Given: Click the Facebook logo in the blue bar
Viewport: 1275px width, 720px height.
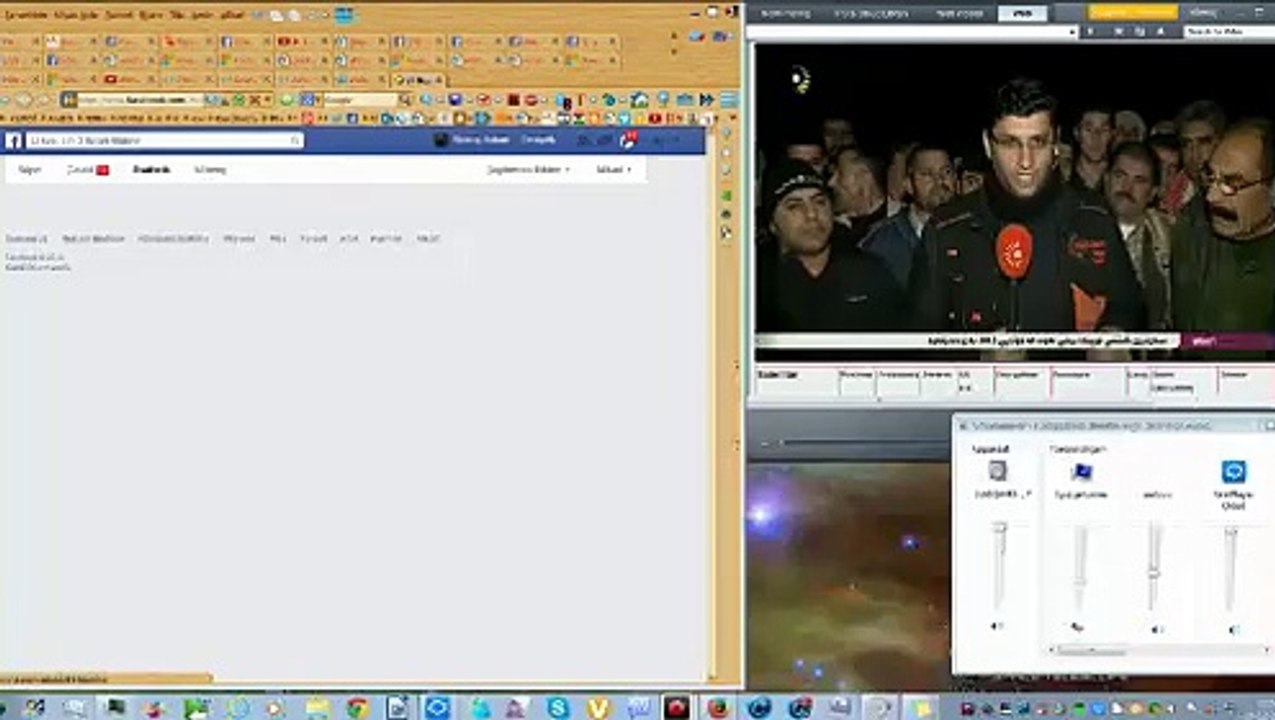Looking at the screenshot, I should coord(14,141).
